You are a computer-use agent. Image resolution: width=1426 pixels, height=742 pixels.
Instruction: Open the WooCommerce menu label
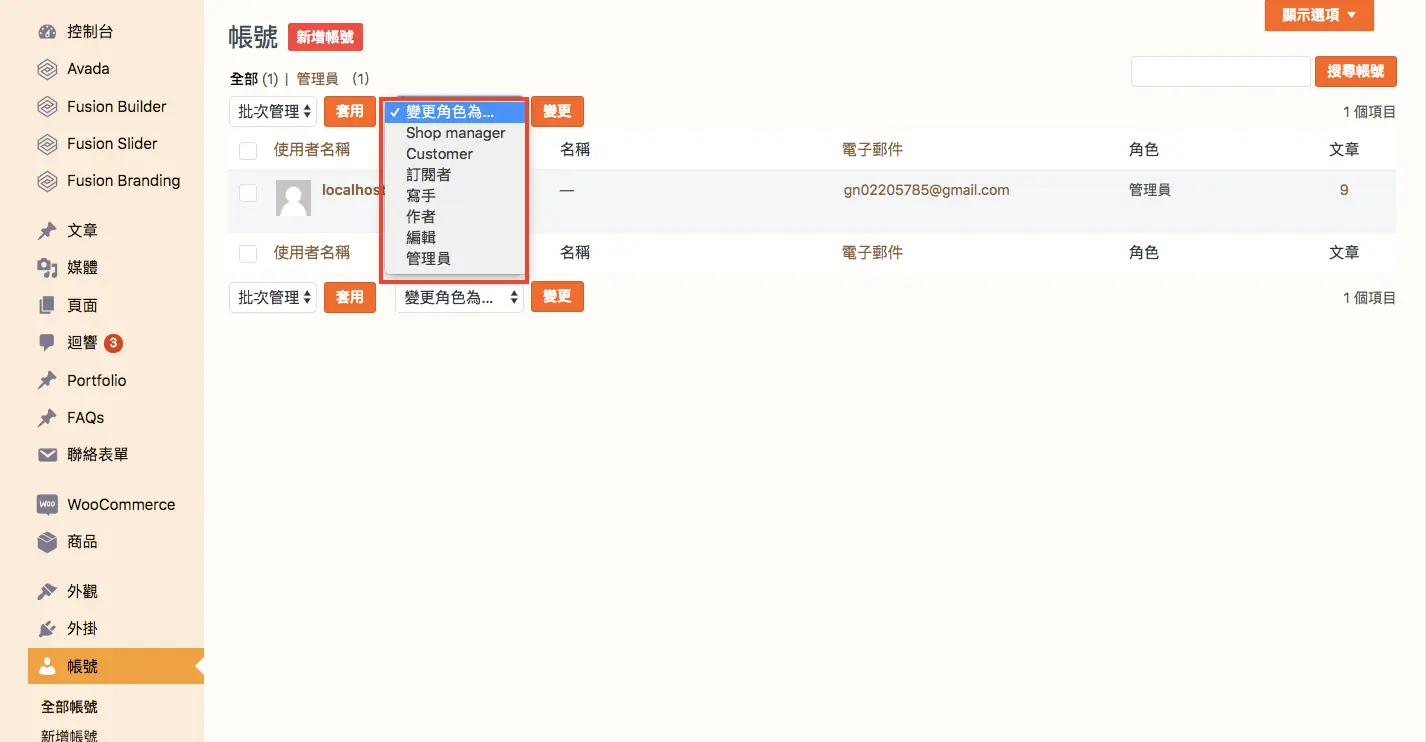coord(121,505)
